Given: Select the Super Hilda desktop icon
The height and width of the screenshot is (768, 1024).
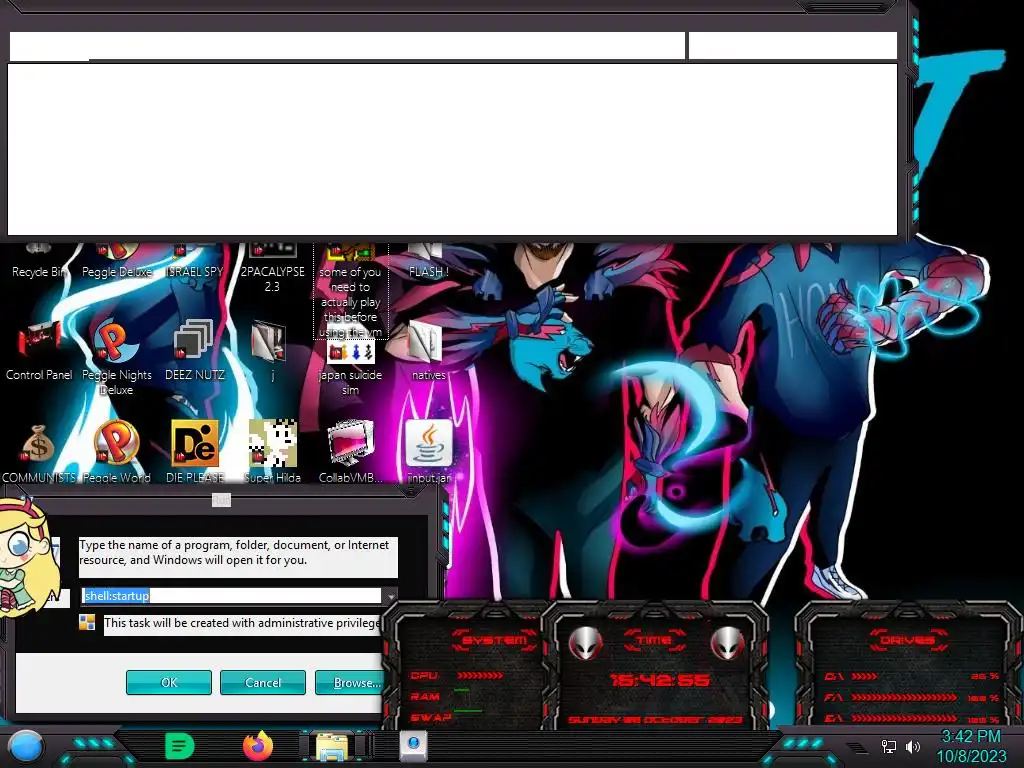Looking at the screenshot, I should tap(272, 453).
